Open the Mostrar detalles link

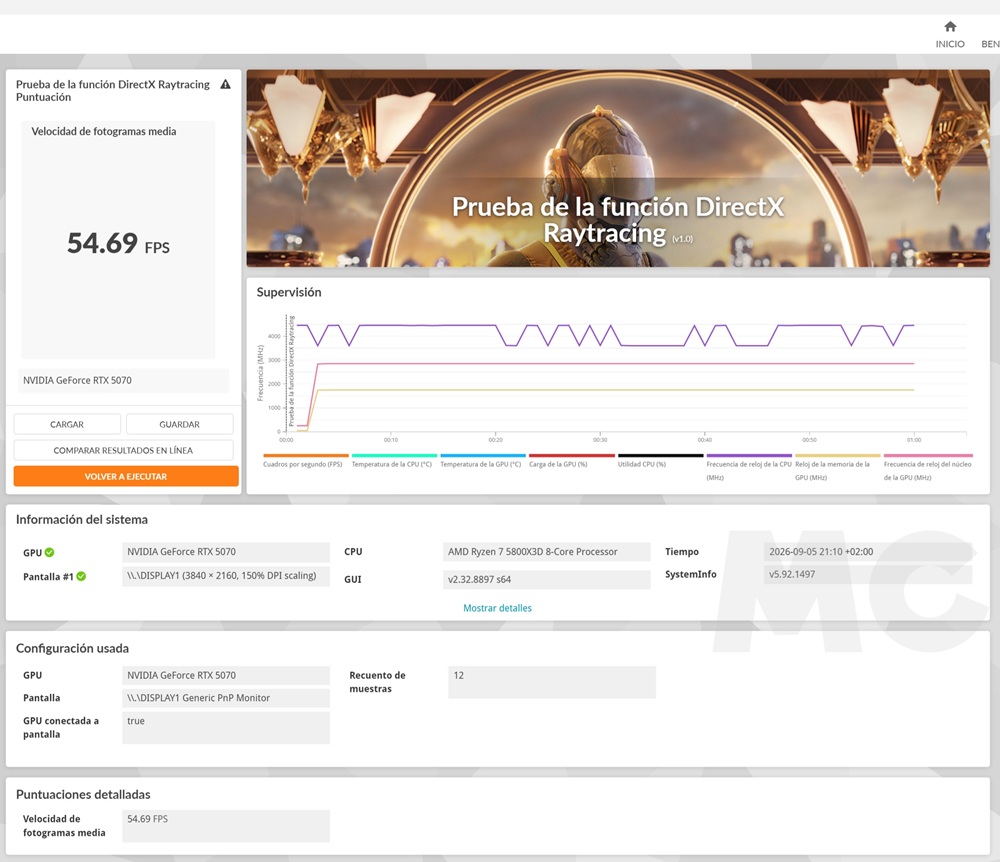(497, 608)
